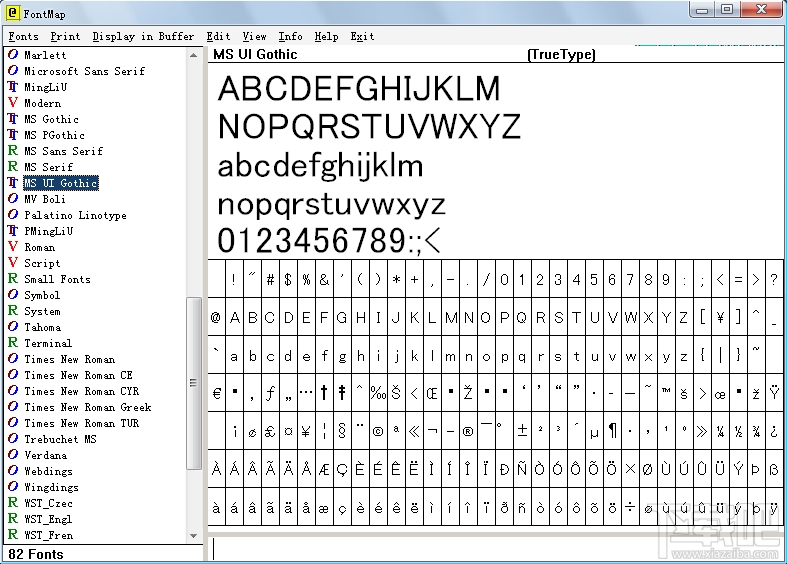Click the @ character cell
The width and height of the screenshot is (787, 564).
click(x=216, y=317)
